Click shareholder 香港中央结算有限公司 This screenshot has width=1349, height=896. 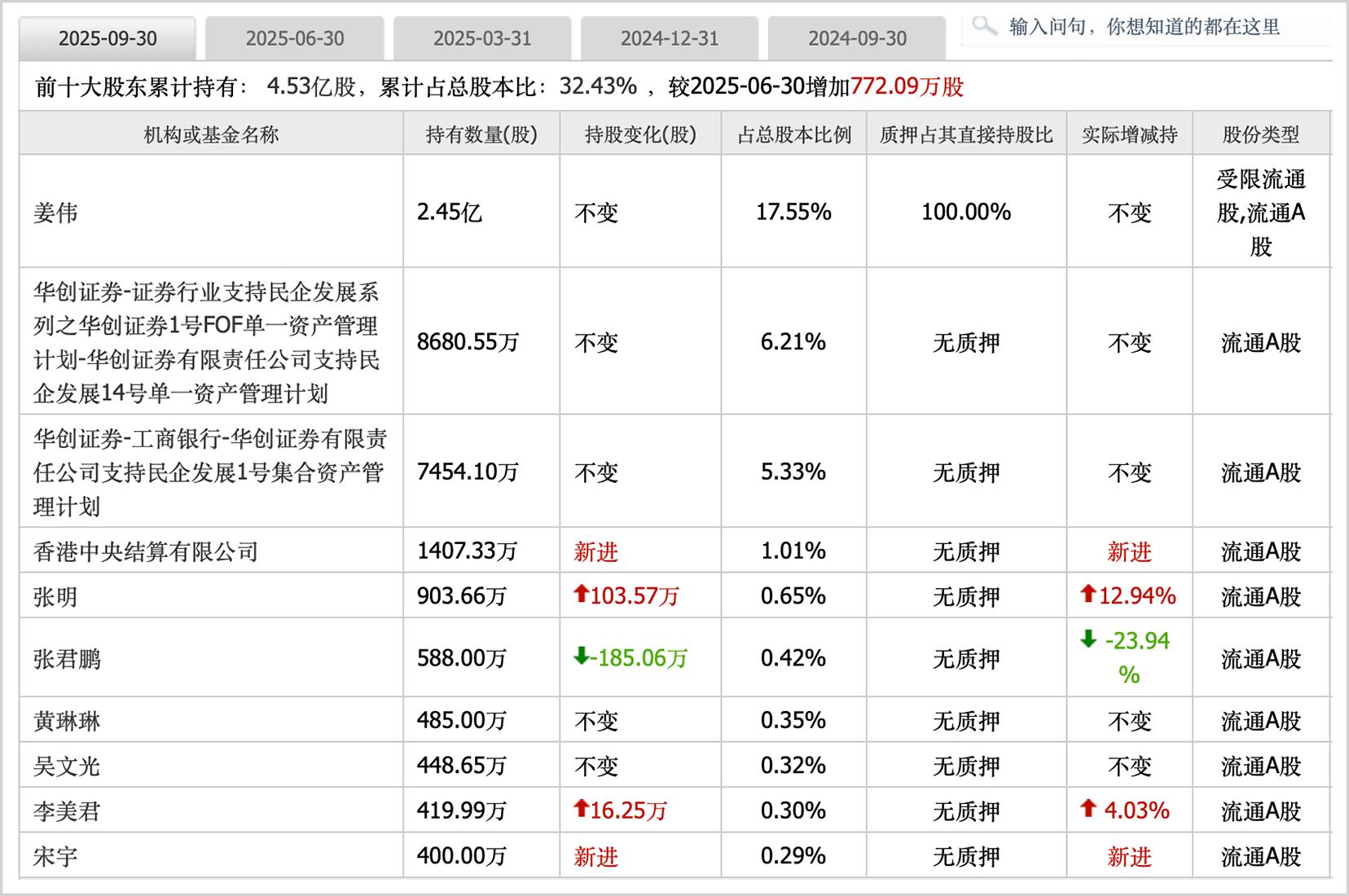click(x=146, y=551)
